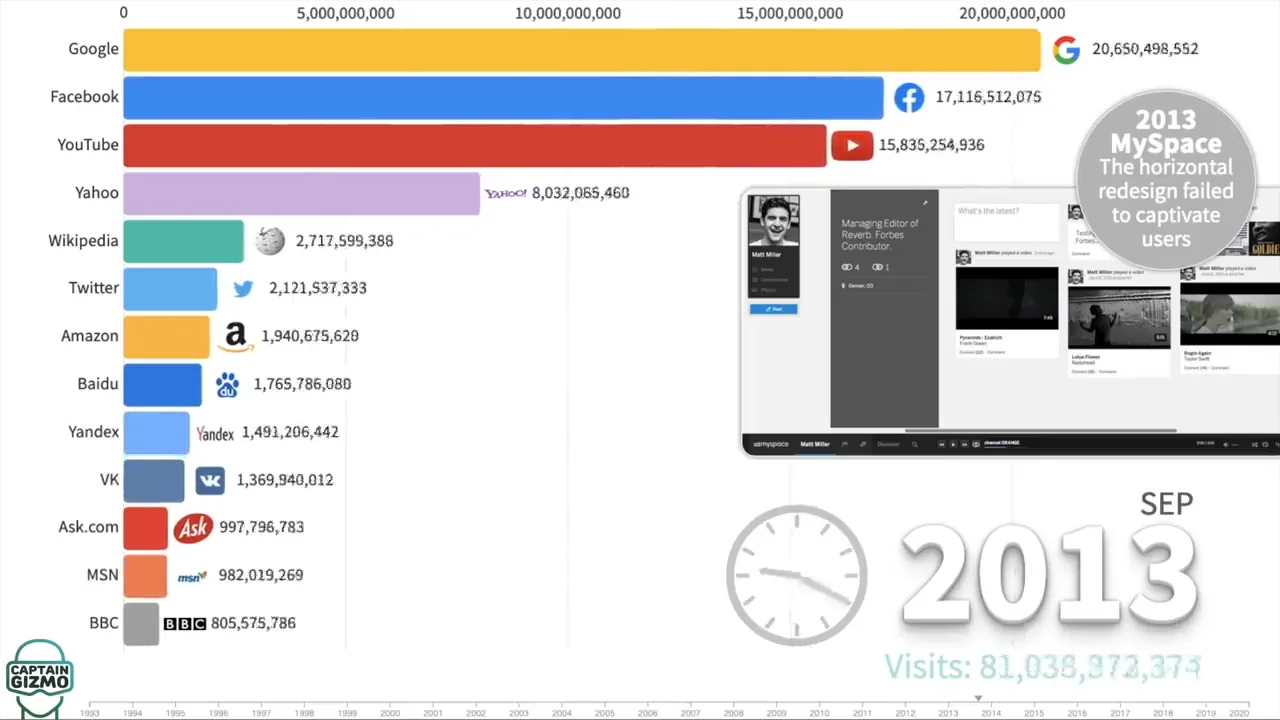The image size is (1280, 720).
Task: Click the YouTube play-button logo
Action: 852,145
